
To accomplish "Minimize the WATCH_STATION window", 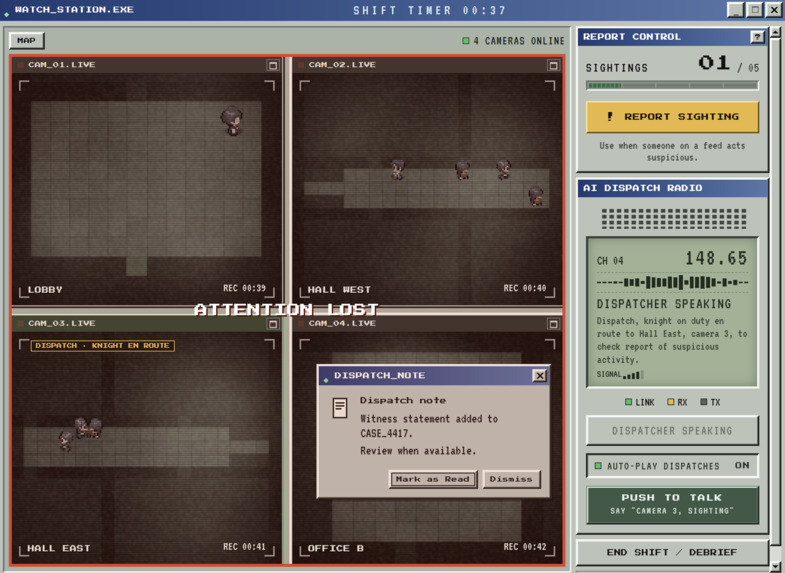I will [735, 10].
